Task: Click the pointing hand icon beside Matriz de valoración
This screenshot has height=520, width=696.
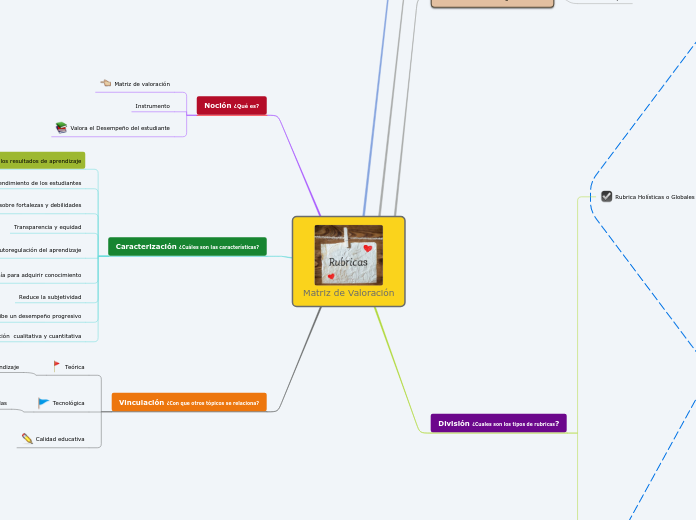Action: tap(106, 83)
